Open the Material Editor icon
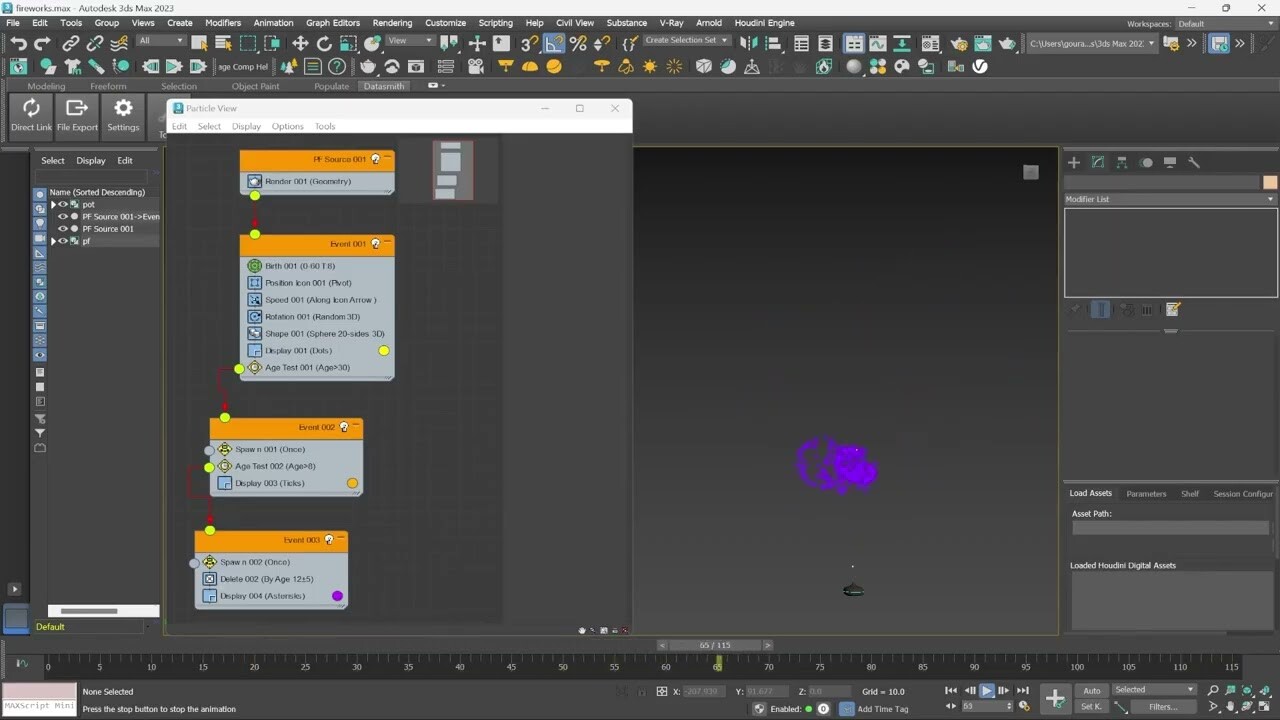The height and width of the screenshot is (720, 1280). pos(930,44)
